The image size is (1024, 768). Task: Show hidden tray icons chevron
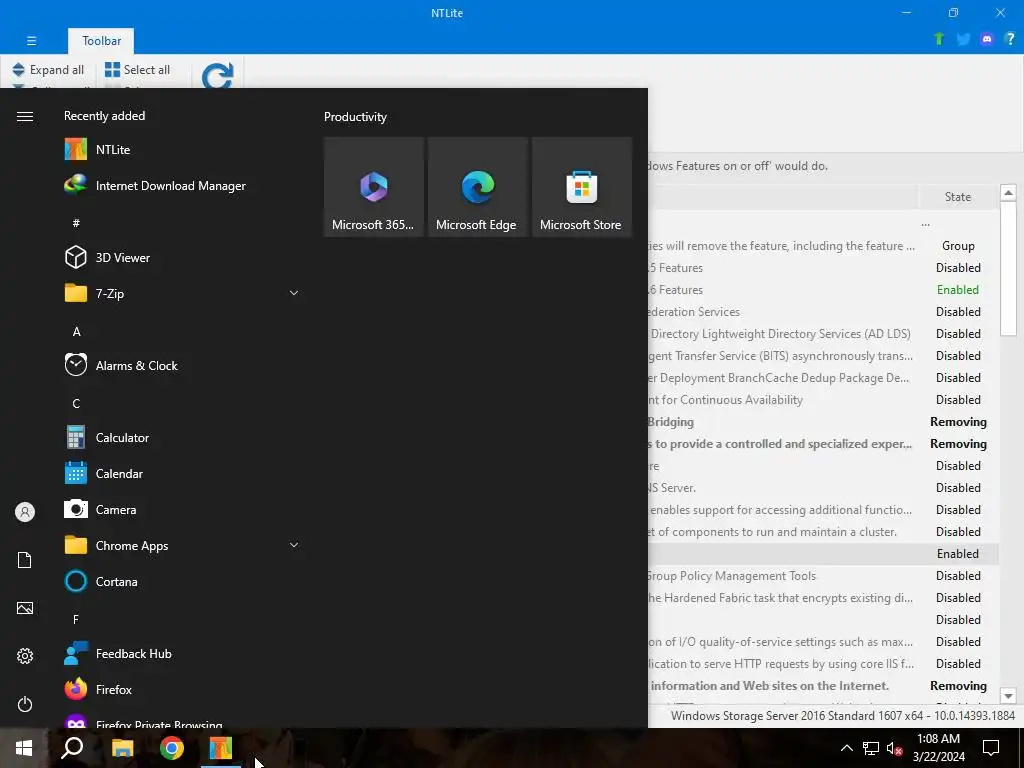[x=846, y=748]
